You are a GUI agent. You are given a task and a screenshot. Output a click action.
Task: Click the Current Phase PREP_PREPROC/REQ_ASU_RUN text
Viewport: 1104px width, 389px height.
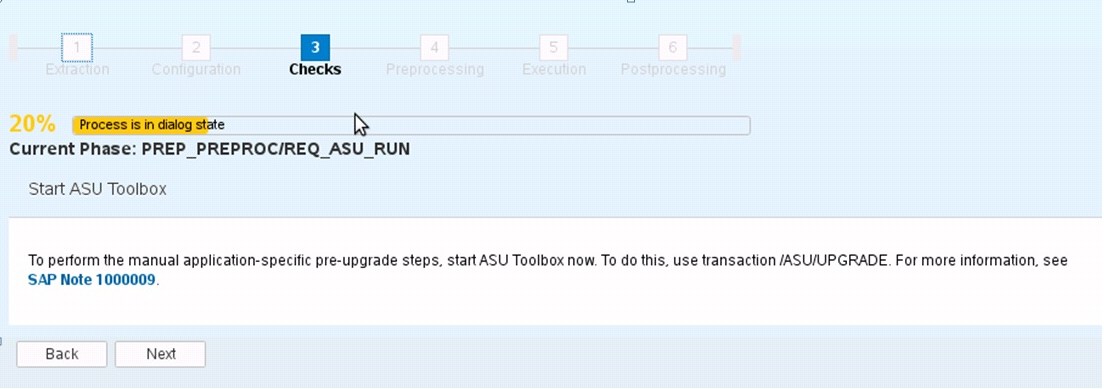pyautogui.click(x=210, y=149)
